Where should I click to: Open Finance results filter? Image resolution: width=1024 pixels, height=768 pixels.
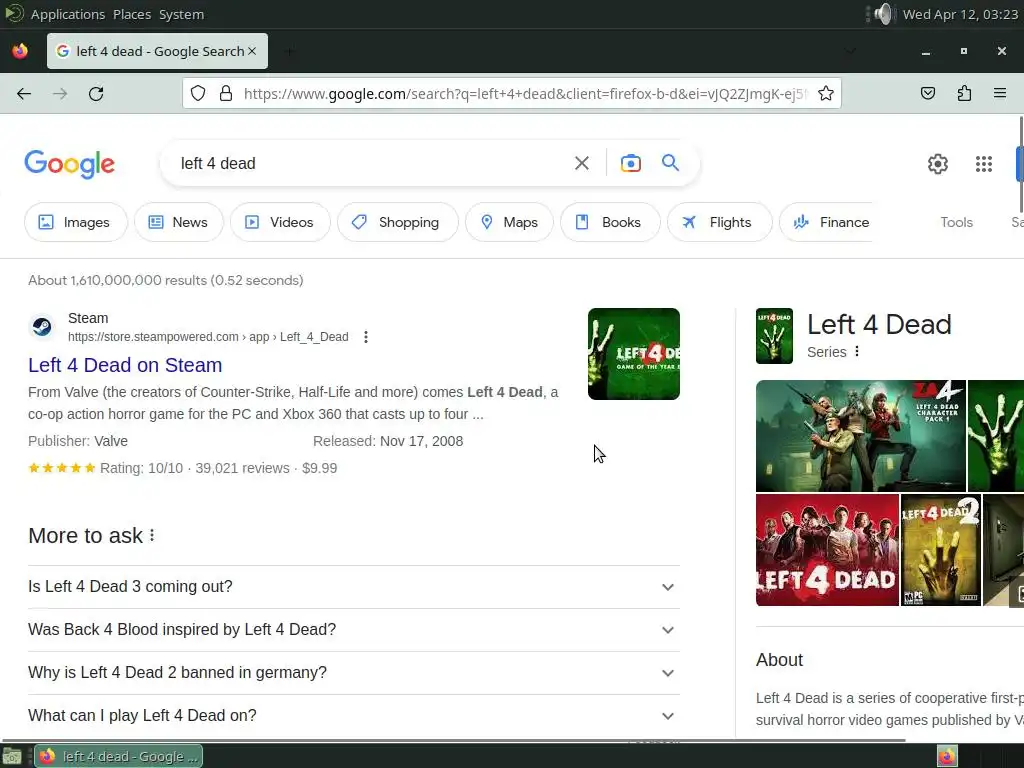[x=826, y=222]
